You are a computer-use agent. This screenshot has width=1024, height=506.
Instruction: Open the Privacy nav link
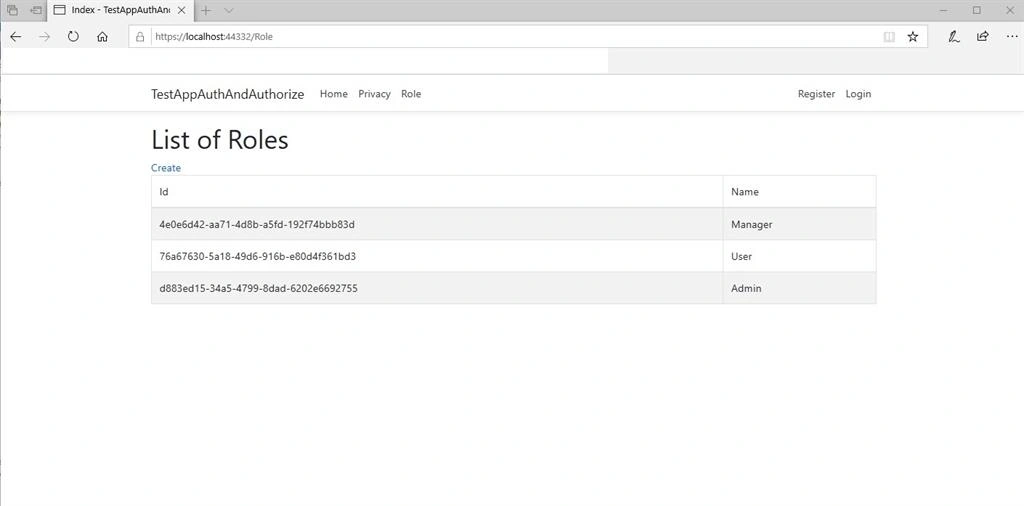click(374, 94)
